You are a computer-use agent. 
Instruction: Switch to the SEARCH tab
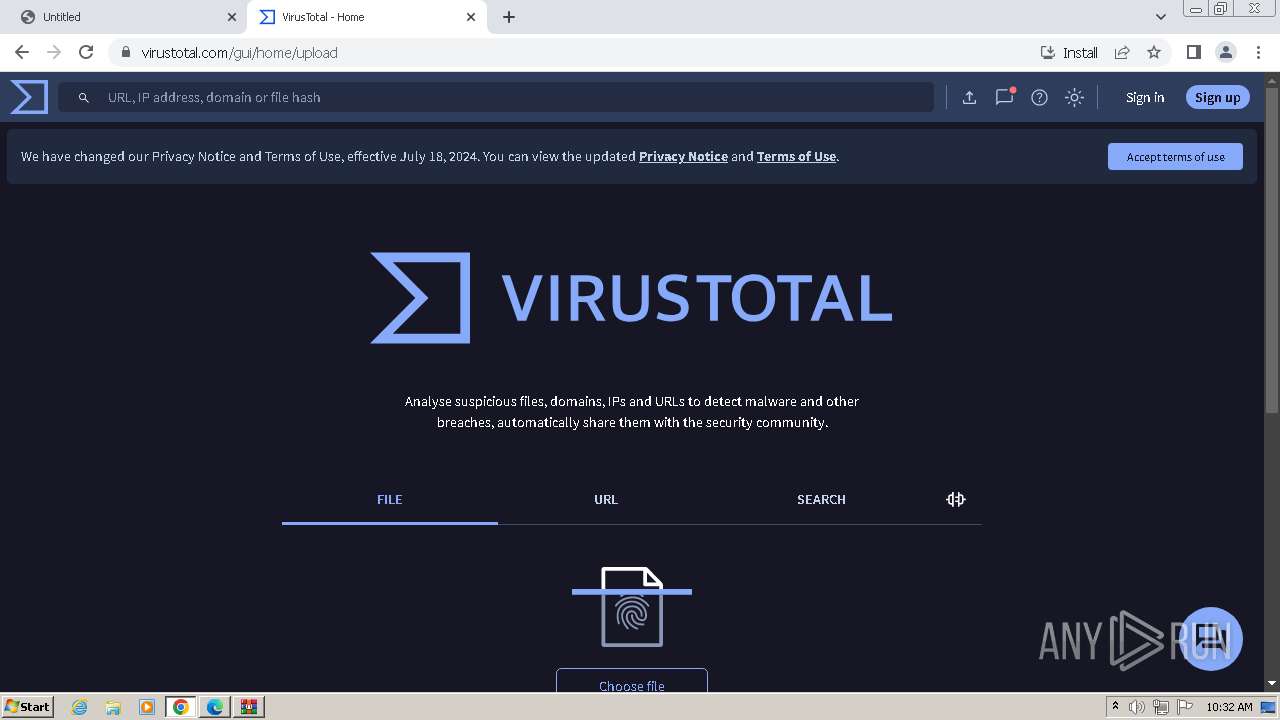tap(821, 499)
